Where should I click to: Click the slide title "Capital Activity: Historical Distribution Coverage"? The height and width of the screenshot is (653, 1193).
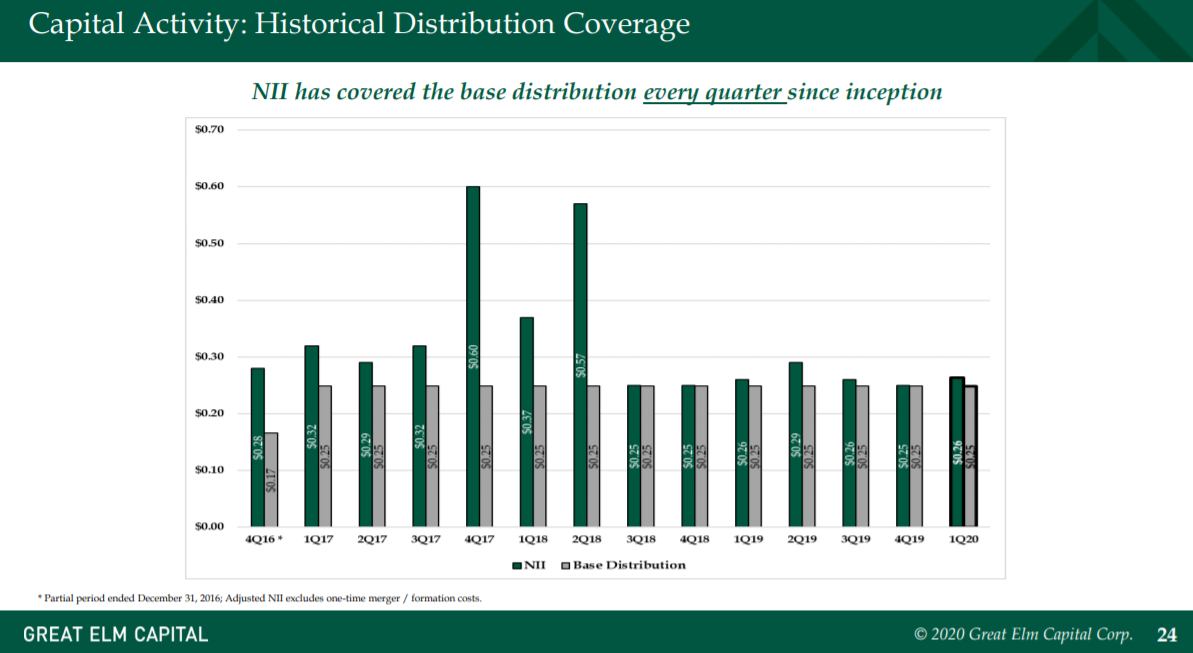359,24
